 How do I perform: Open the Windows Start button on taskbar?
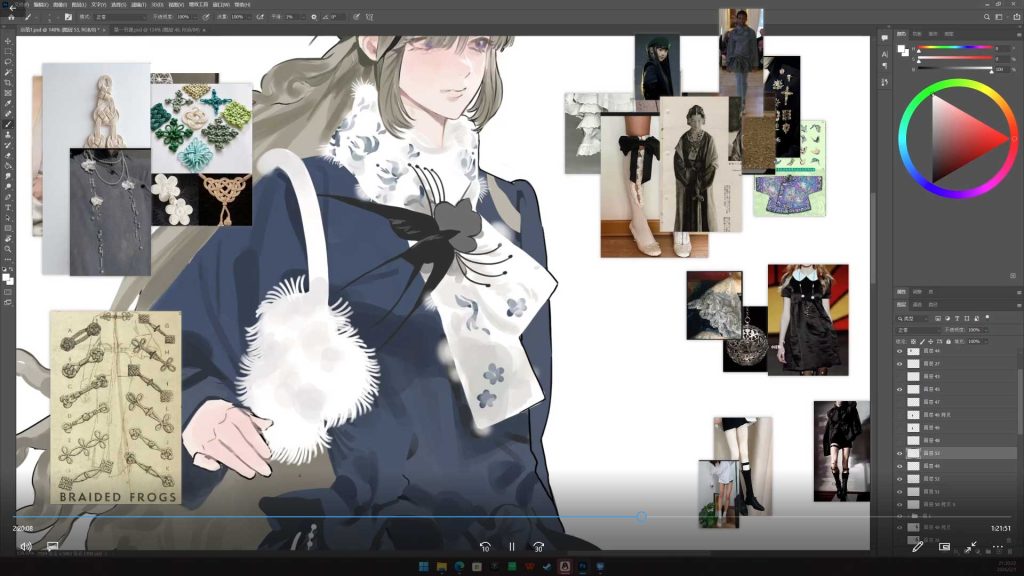(x=424, y=568)
